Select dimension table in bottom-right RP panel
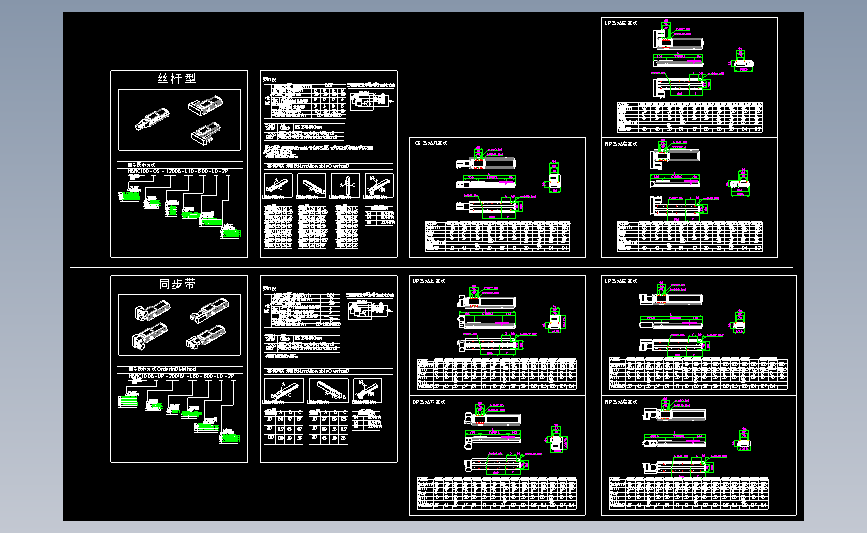The image size is (867, 533). coord(689,493)
